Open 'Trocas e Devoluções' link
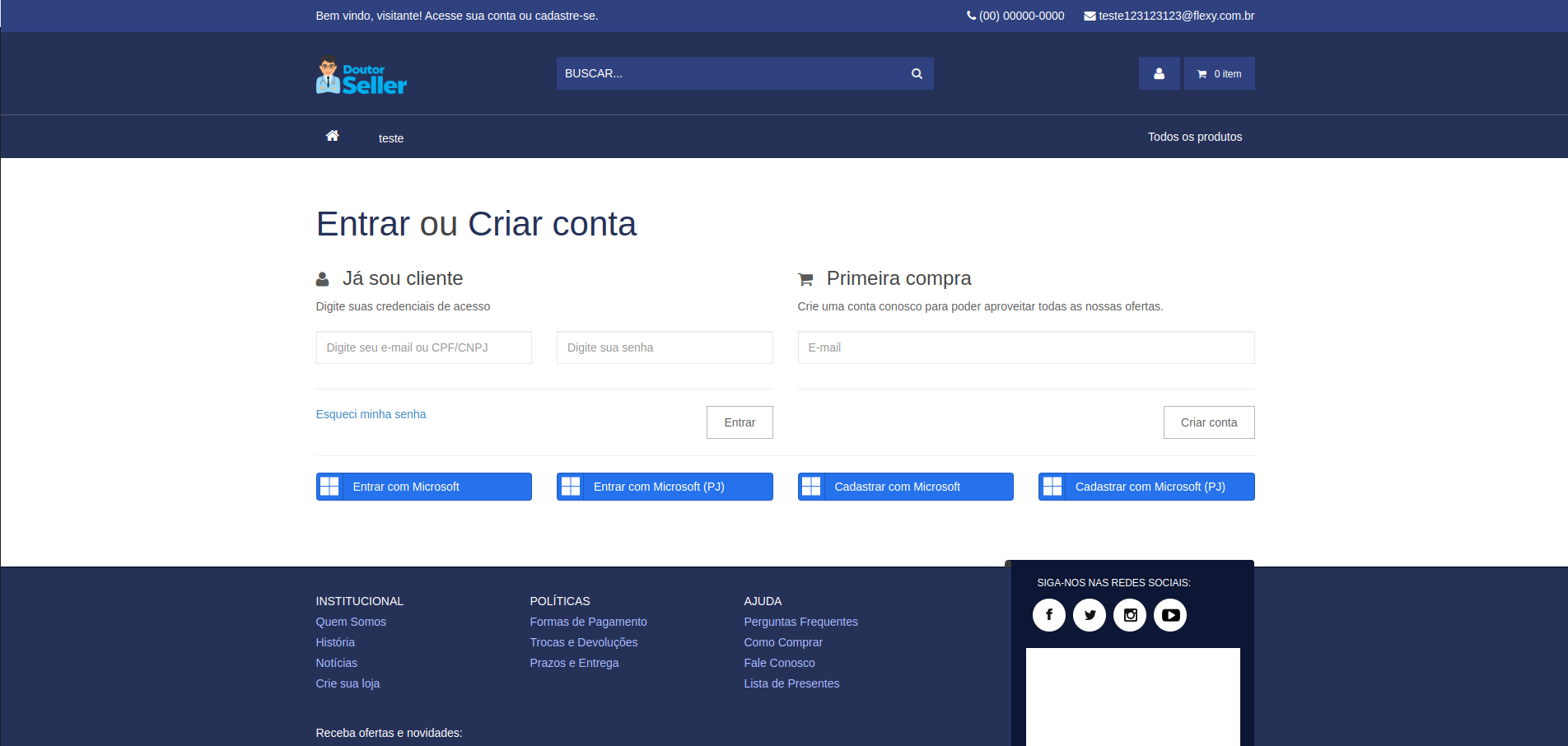The height and width of the screenshot is (746, 1568). coord(584,642)
